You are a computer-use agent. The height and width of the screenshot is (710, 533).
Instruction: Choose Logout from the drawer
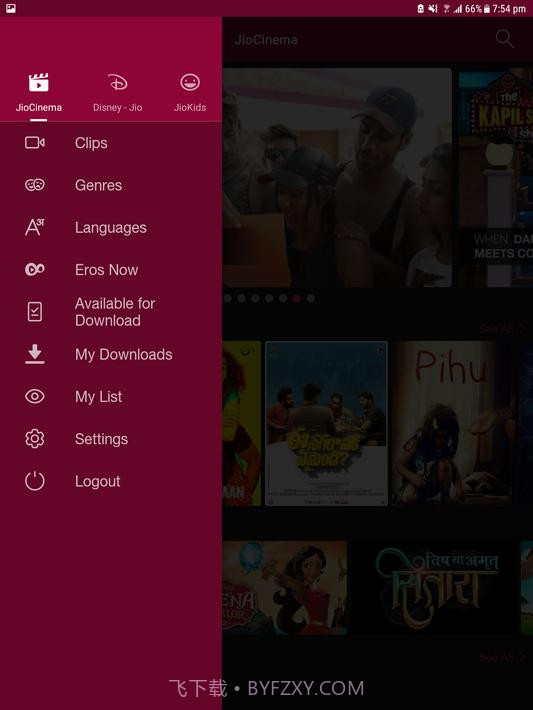(x=98, y=481)
